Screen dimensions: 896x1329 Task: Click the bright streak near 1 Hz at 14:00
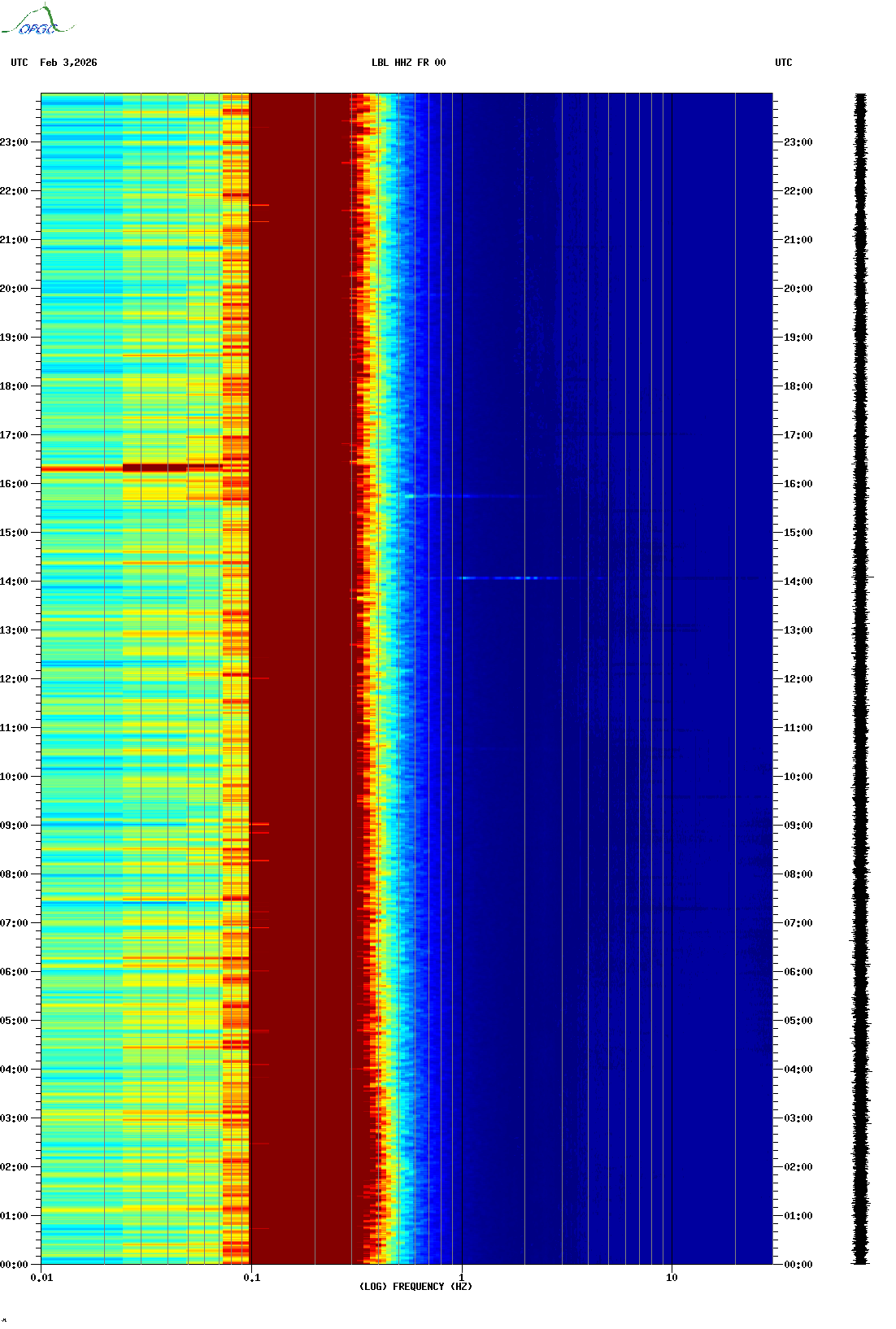coord(498,578)
